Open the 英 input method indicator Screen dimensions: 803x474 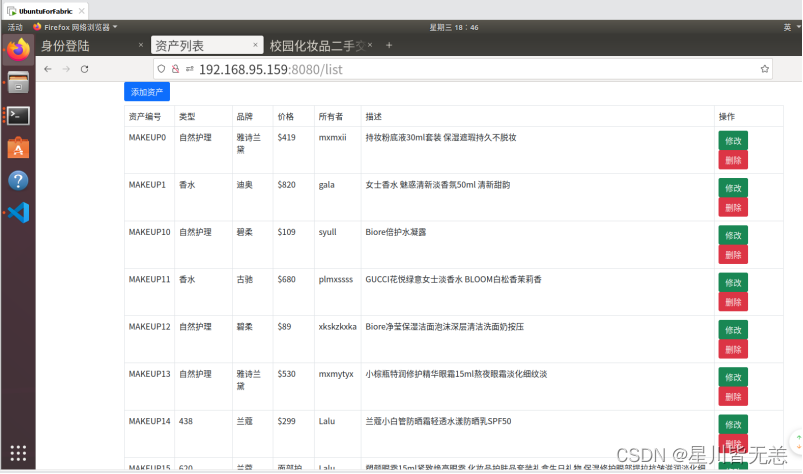coord(788,28)
